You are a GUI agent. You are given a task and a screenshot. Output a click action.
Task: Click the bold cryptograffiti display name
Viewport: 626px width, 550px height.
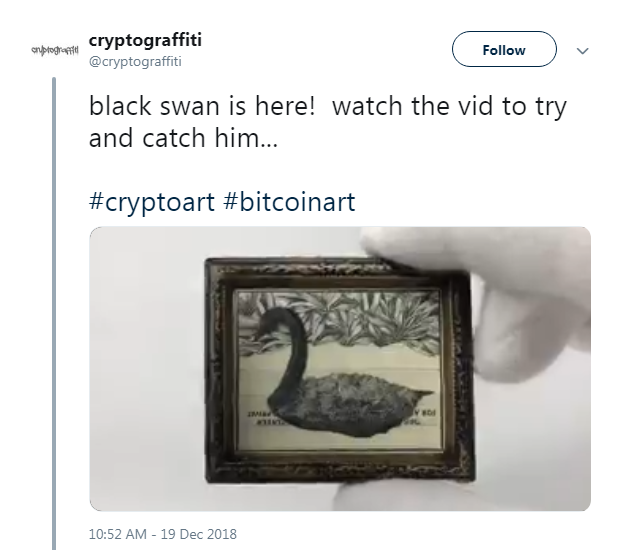pyautogui.click(x=145, y=40)
